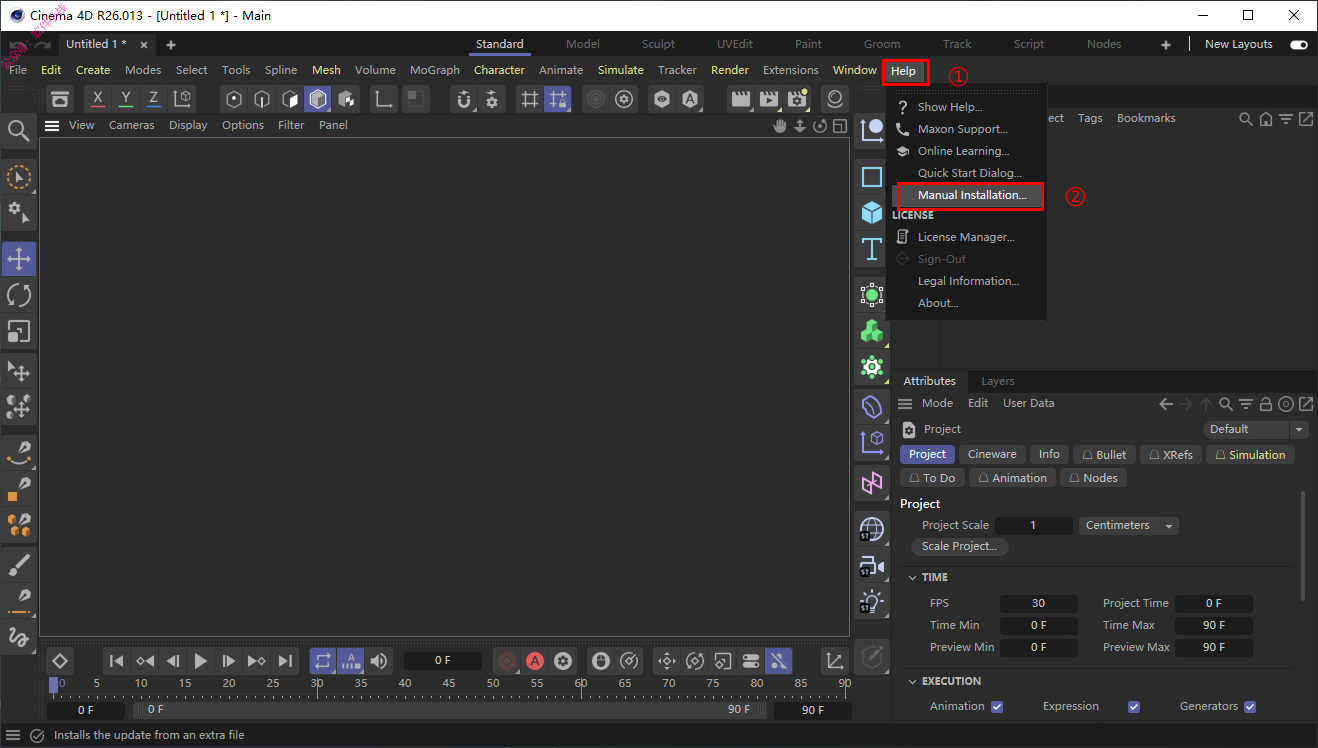Step to the next frame

click(x=229, y=661)
